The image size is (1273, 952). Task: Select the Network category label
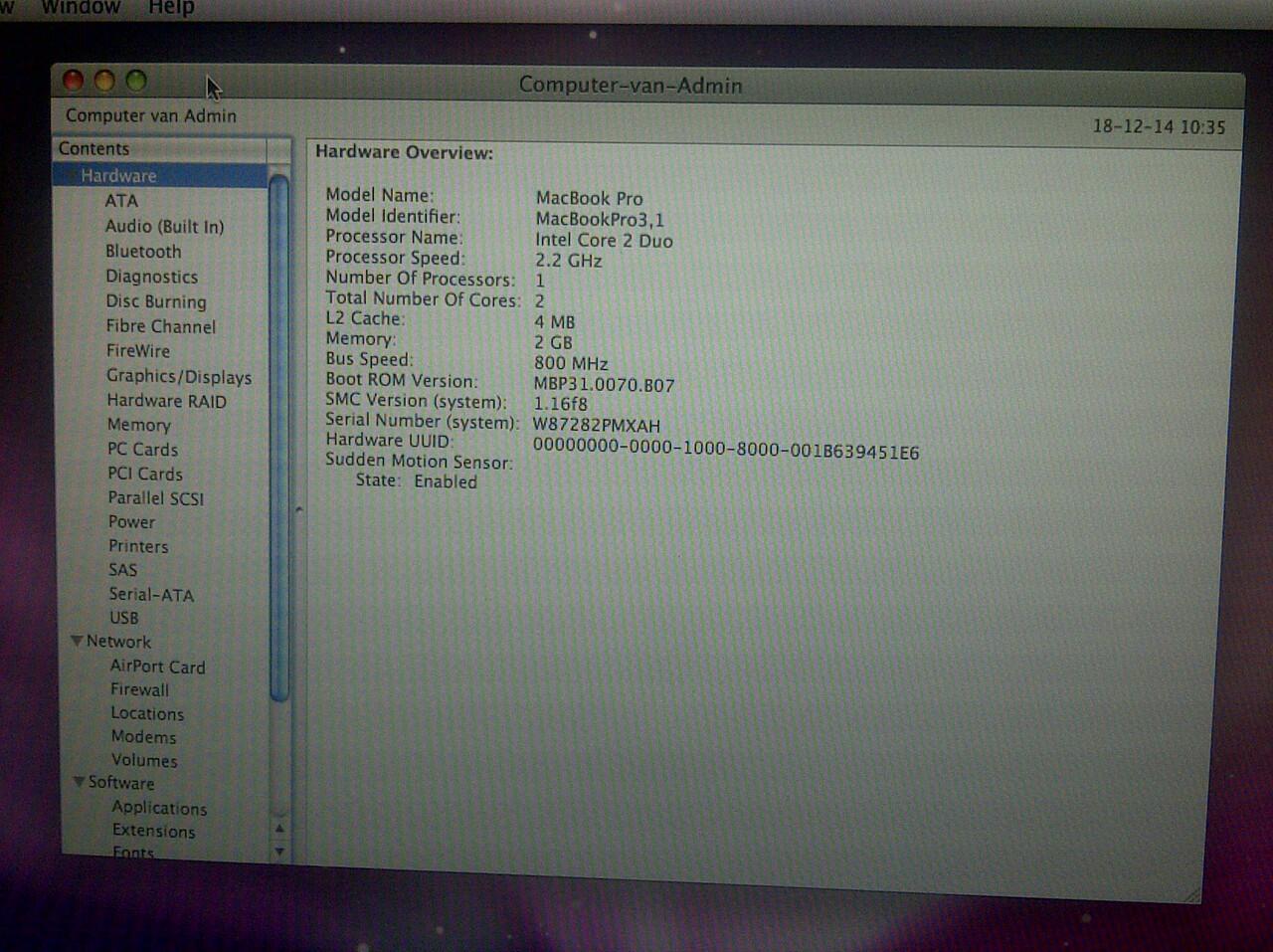pos(119,643)
